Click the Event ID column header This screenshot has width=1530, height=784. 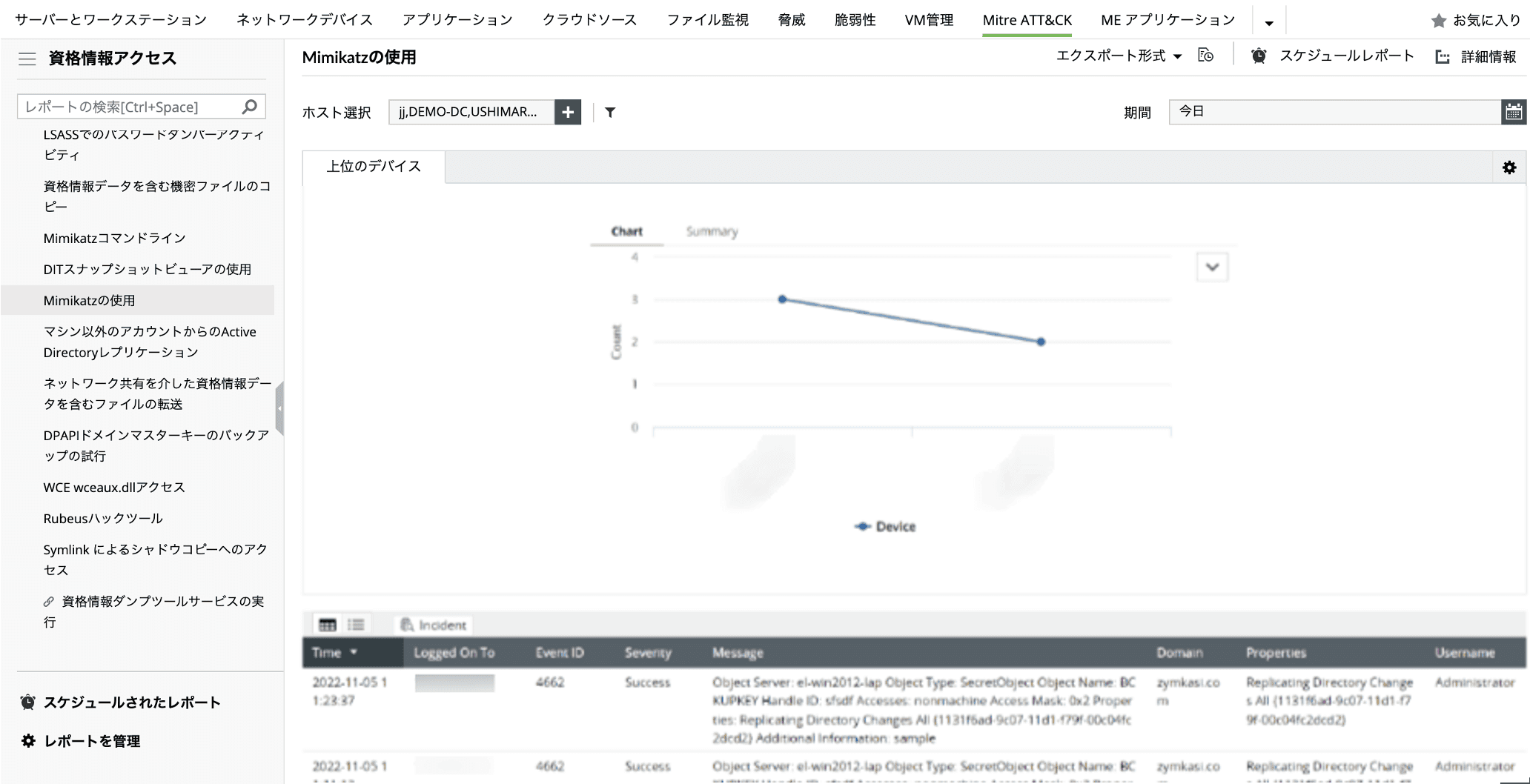[560, 653]
